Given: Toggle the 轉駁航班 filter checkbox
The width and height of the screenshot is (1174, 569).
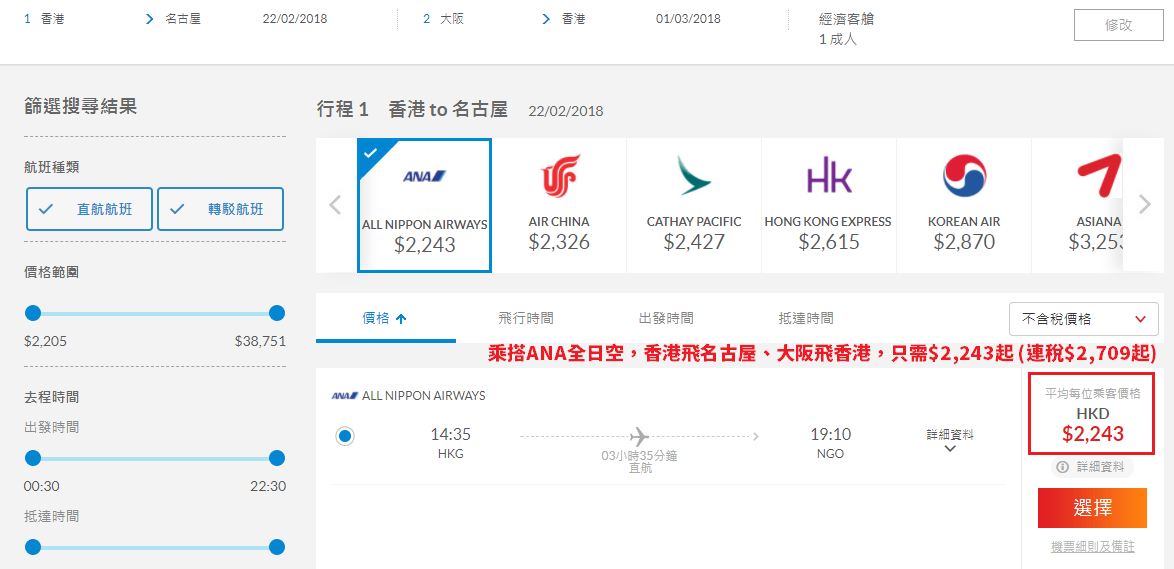Looking at the screenshot, I should (x=220, y=209).
